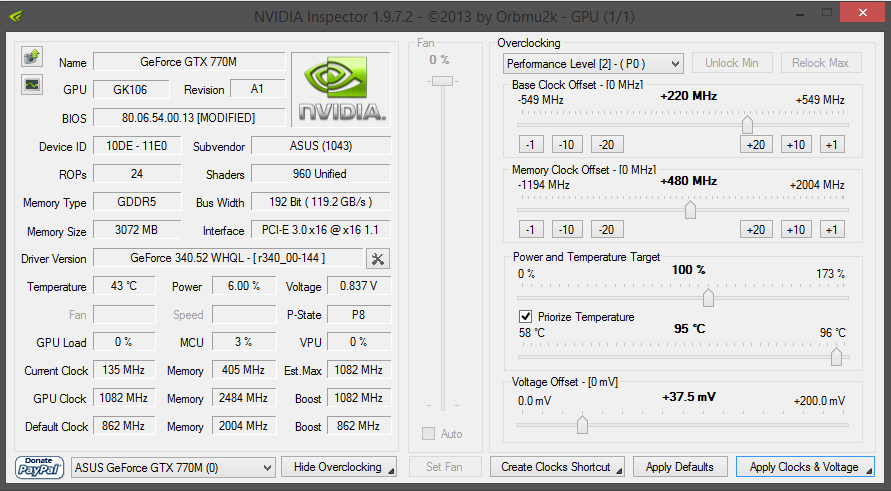
Task: Click the Unlock Min button
Action: click(732, 63)
